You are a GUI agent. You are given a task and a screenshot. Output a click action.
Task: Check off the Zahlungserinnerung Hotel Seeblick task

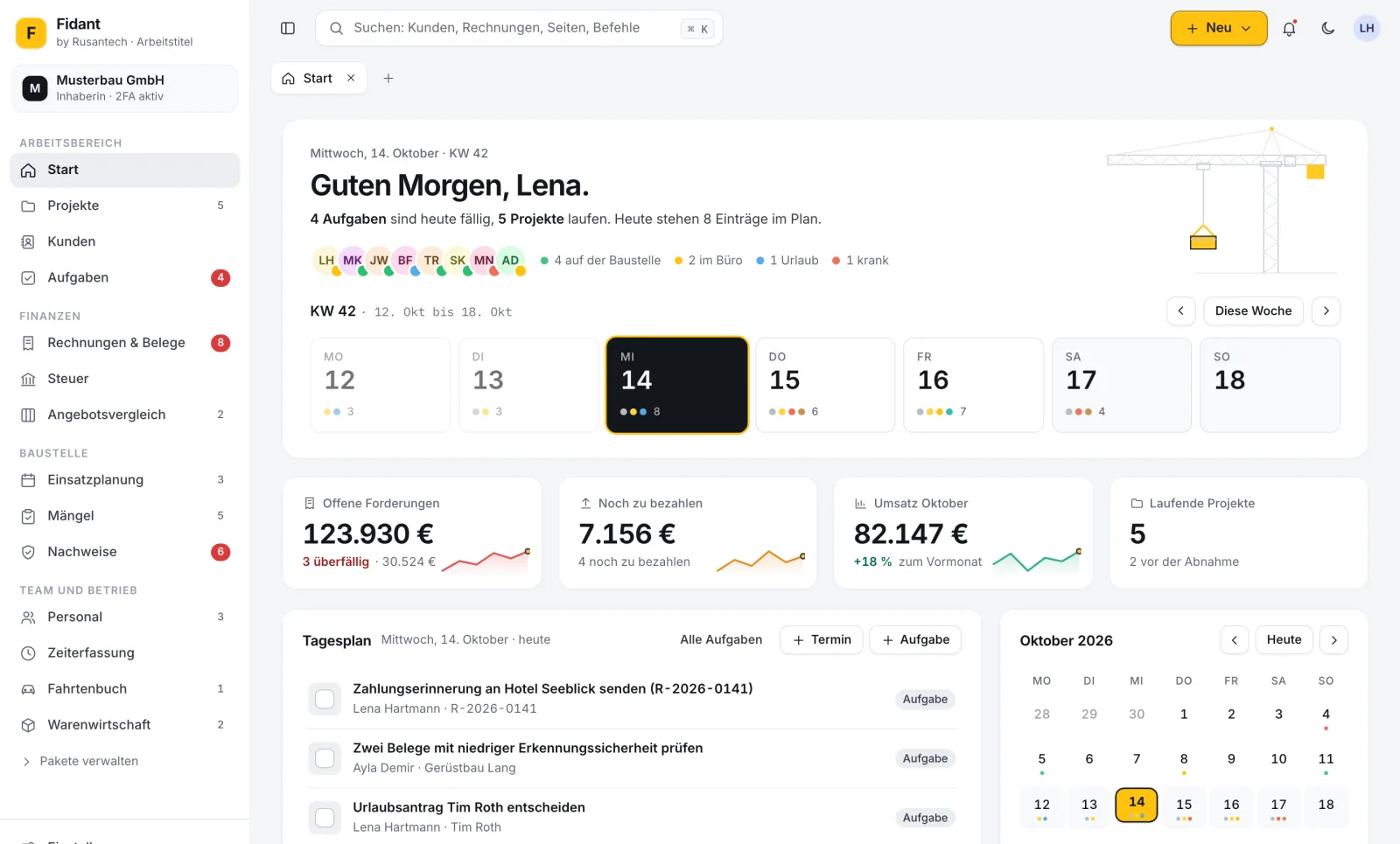click(325, 699)
